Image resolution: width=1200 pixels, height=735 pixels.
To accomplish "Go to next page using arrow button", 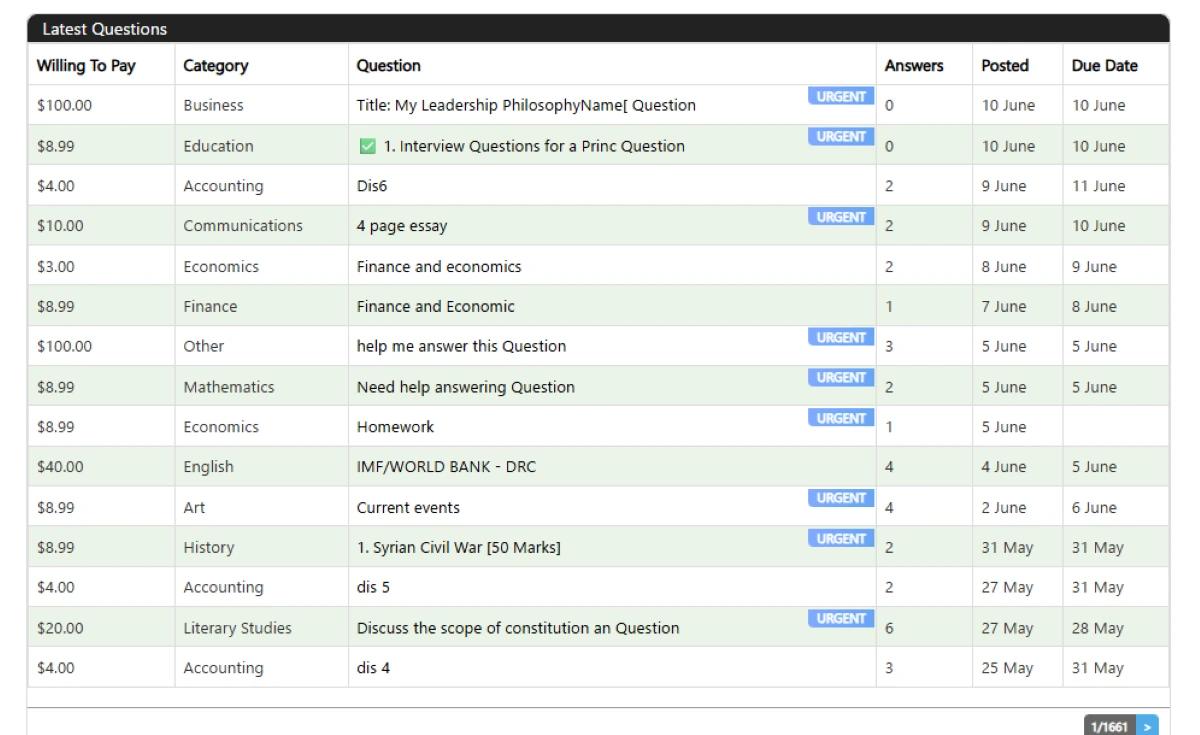I will coord(1147,727).
